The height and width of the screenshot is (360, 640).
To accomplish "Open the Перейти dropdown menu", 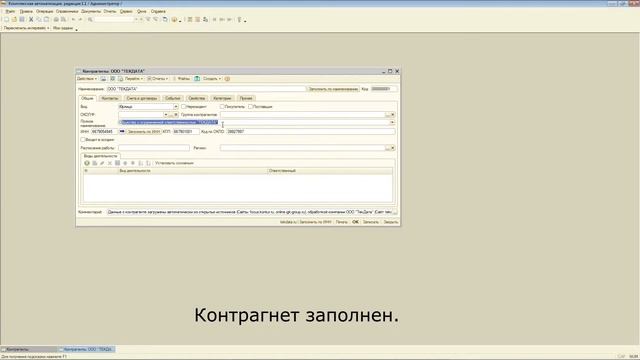I will coord(134,79).
